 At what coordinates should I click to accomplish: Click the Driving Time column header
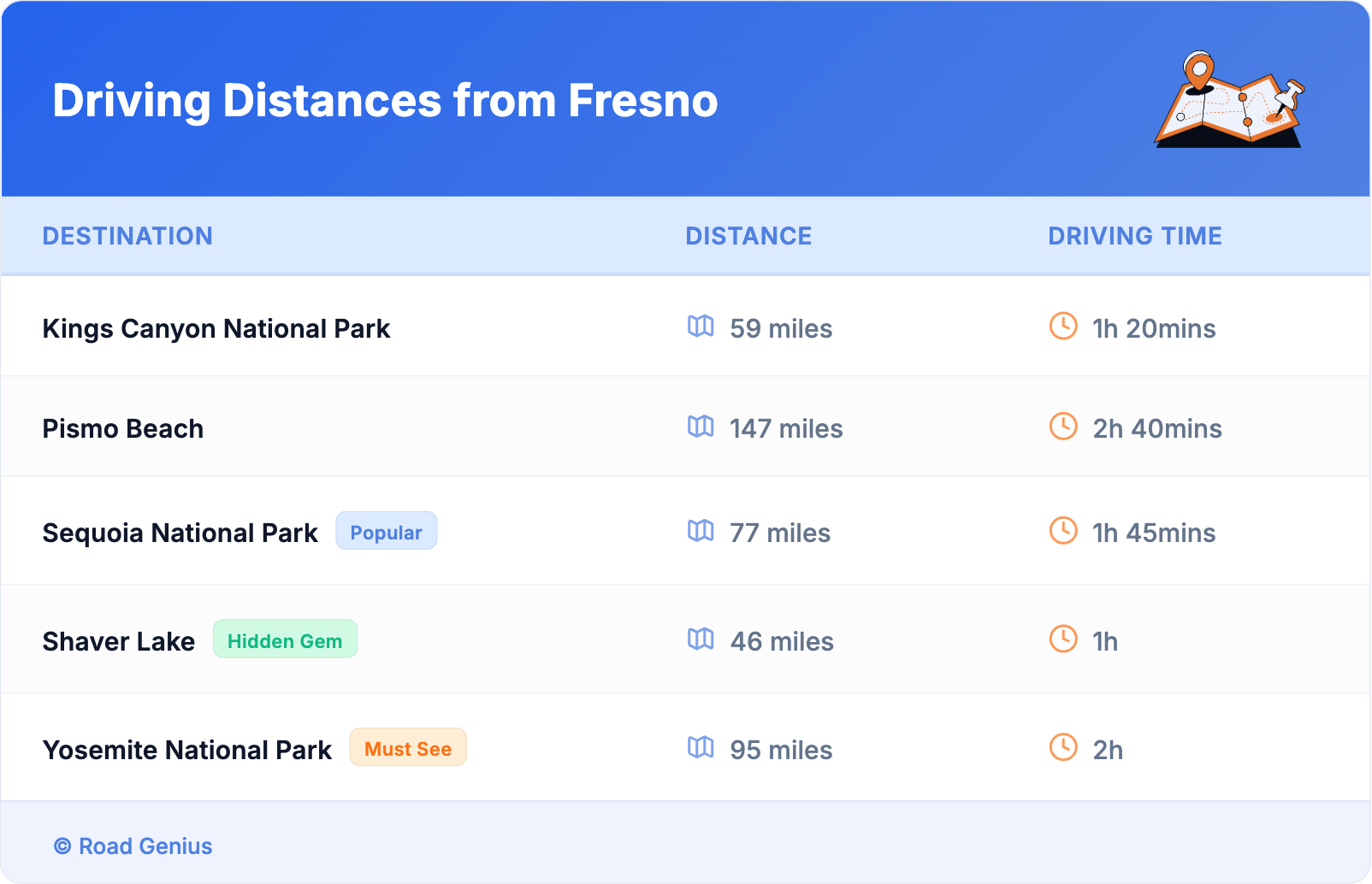point(1135,236)
